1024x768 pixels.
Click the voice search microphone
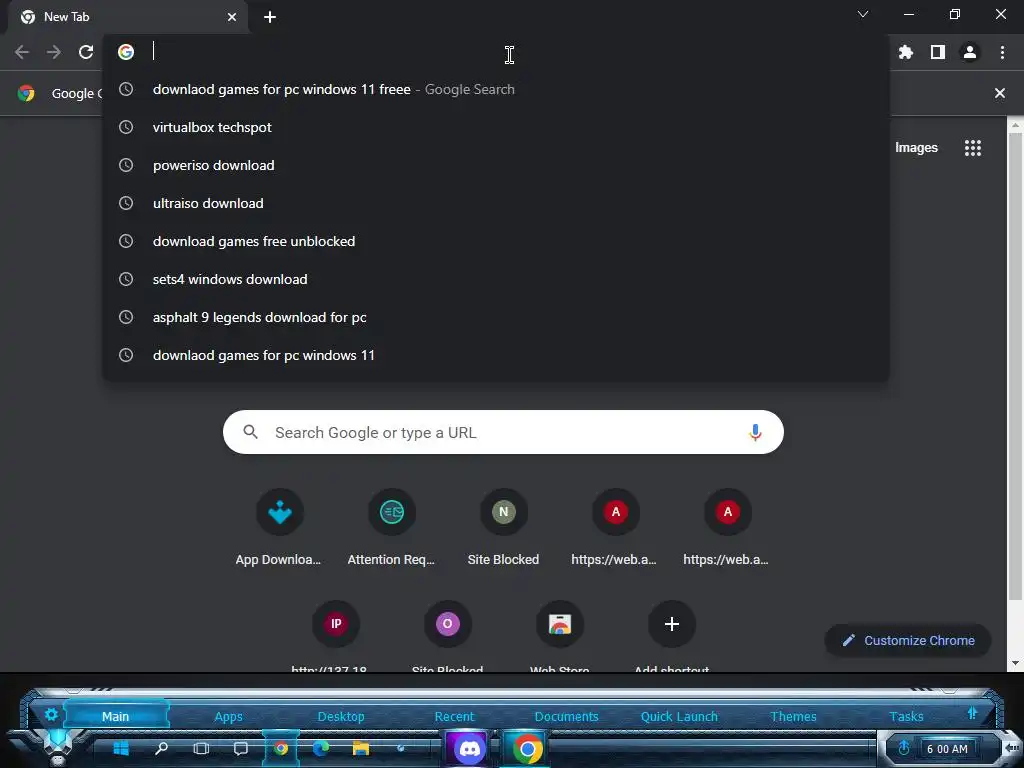[x=755, y=432]
